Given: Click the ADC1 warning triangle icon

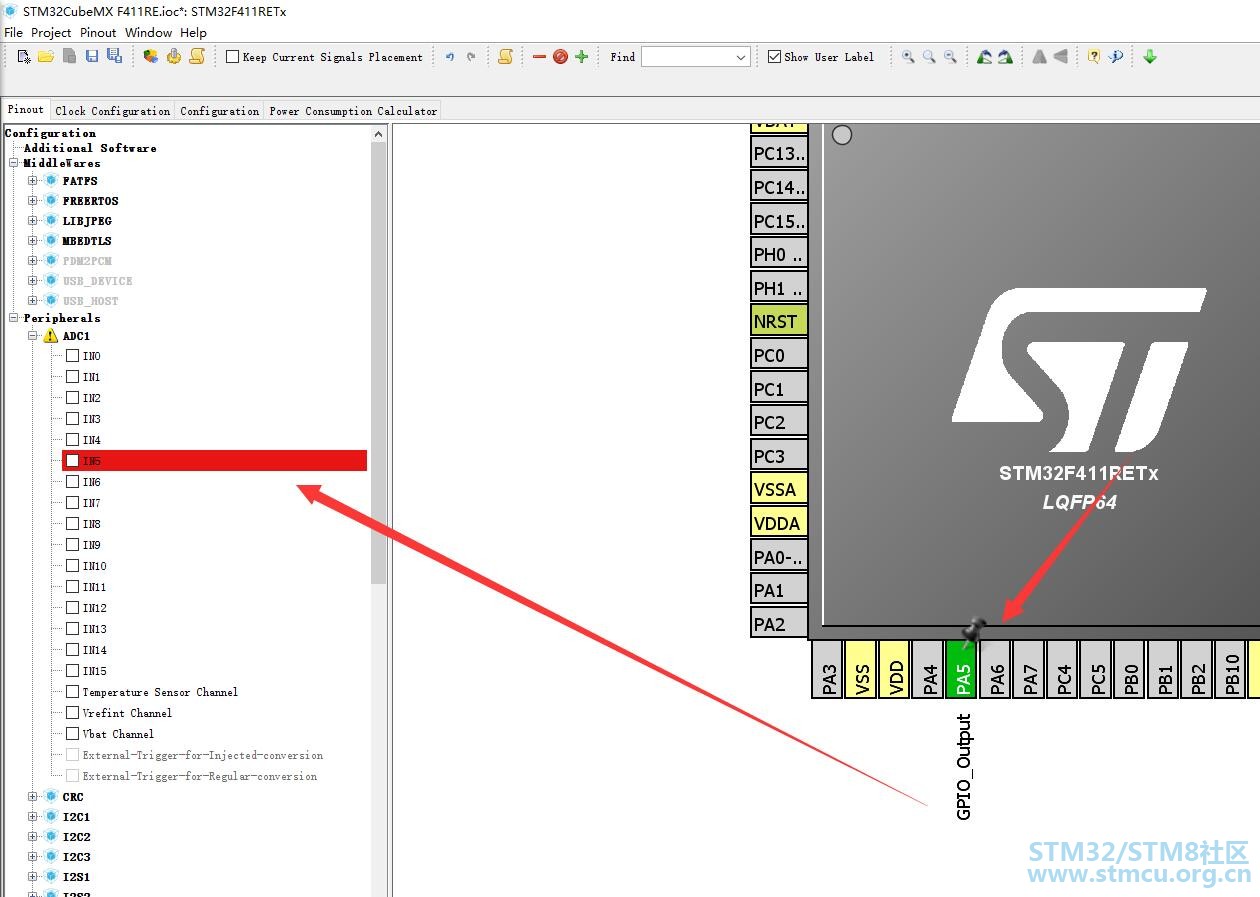Looking at the screenshot, I should point(51,336).
